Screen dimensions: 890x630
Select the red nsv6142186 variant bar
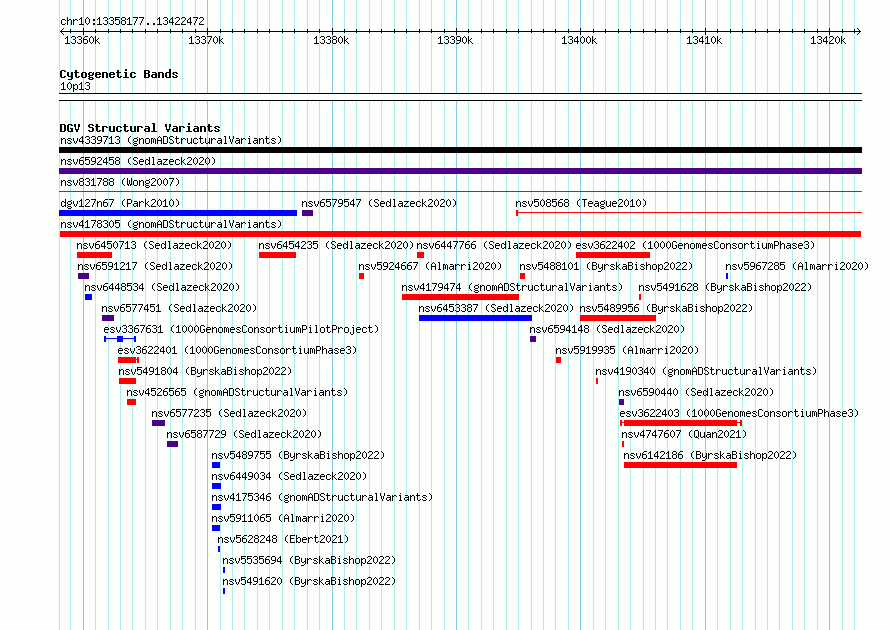pos(681,465)
